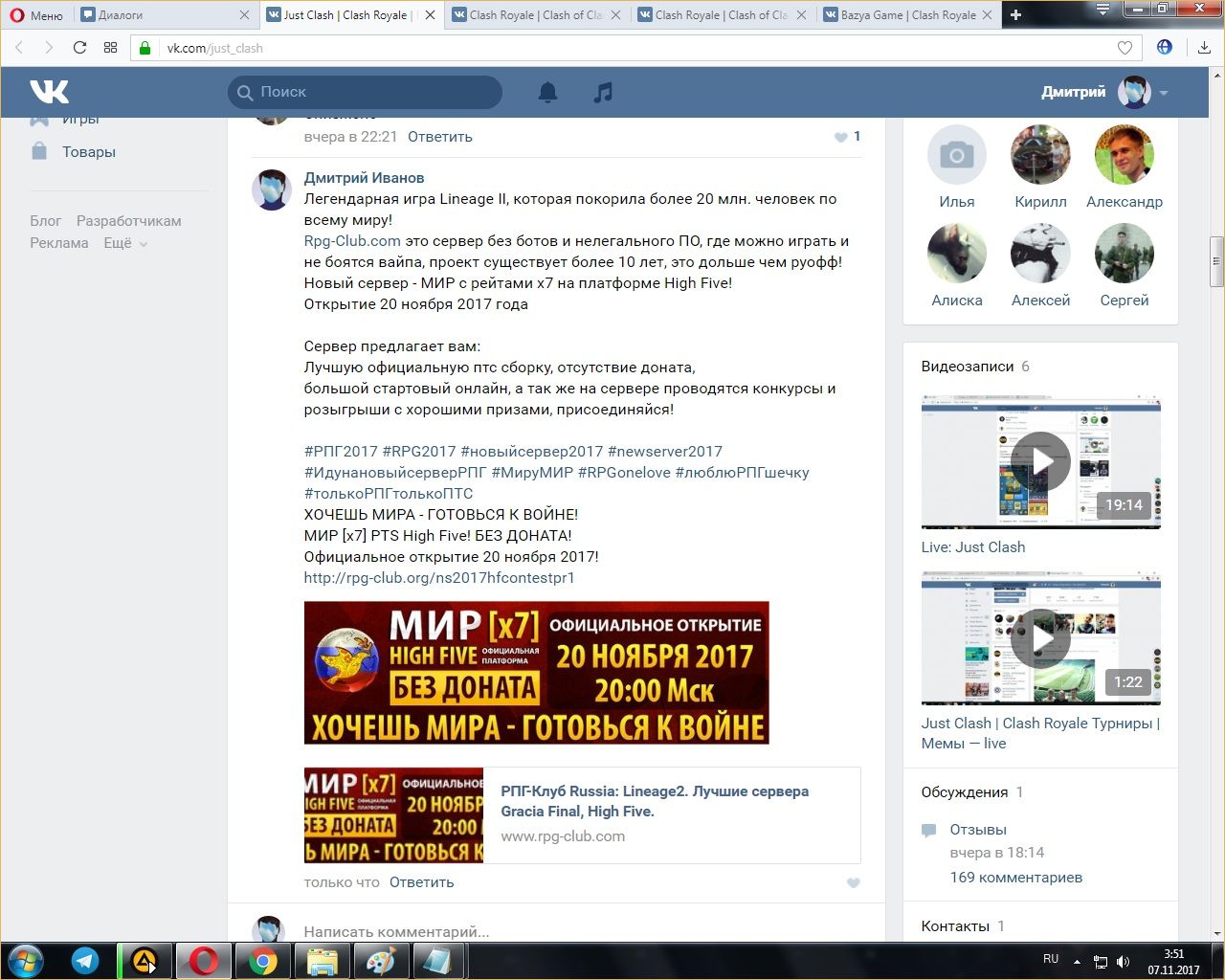Screen dimensions: 1225x980
Task: Play the 19:14 Live: Just Clash video
Action: (x=1040, y=460)
